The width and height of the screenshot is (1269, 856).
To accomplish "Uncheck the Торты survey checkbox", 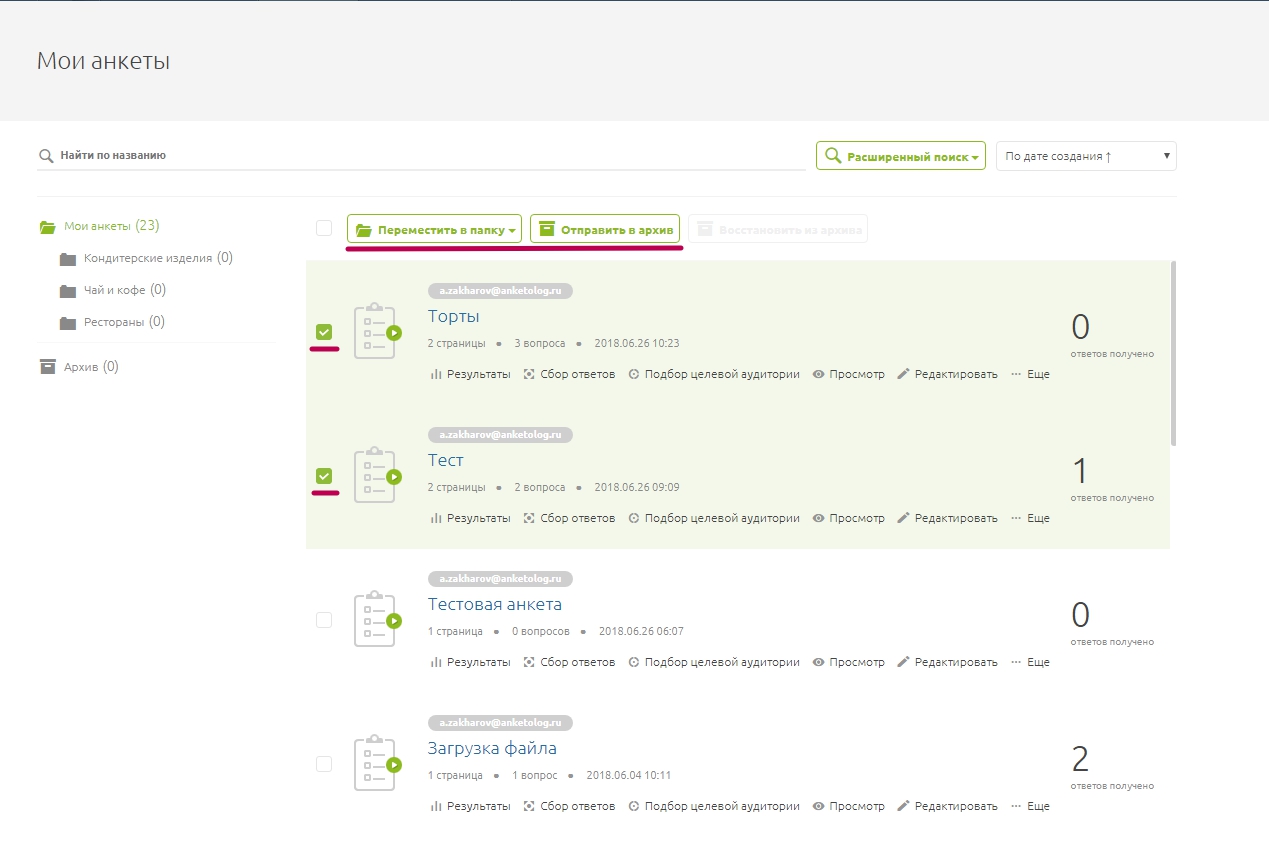I will tap(324, 332).
